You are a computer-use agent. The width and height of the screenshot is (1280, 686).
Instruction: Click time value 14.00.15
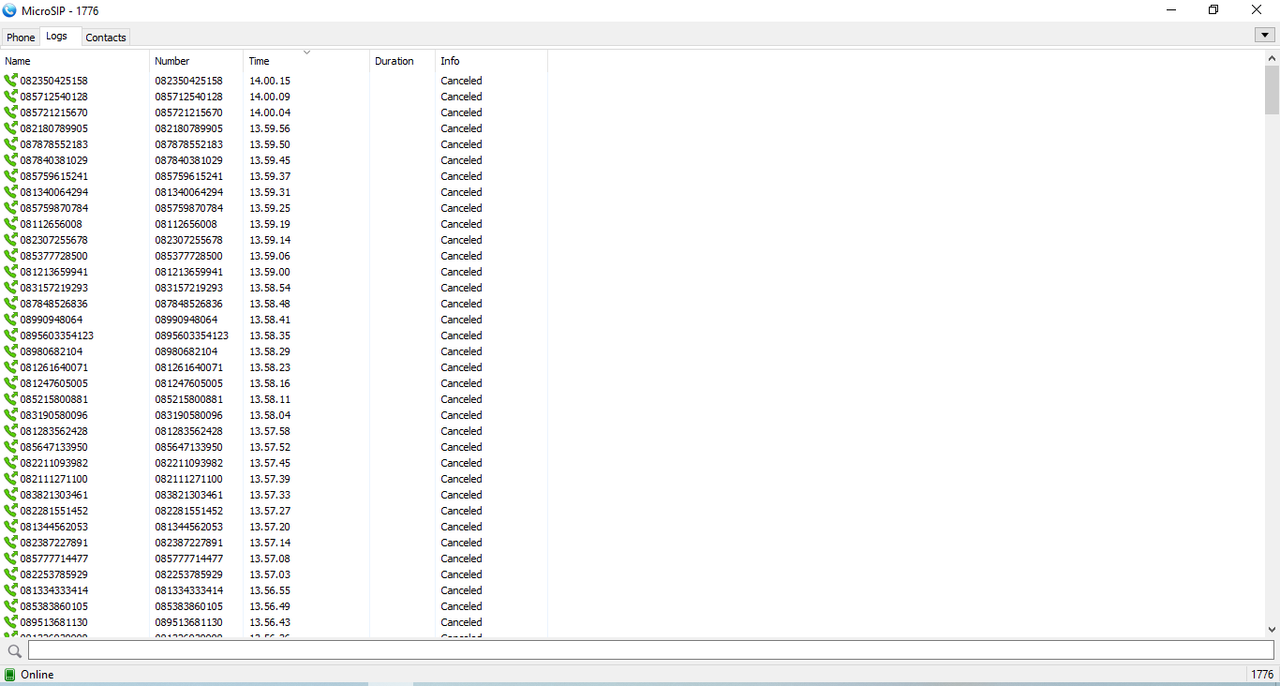(x=270, y=81)
